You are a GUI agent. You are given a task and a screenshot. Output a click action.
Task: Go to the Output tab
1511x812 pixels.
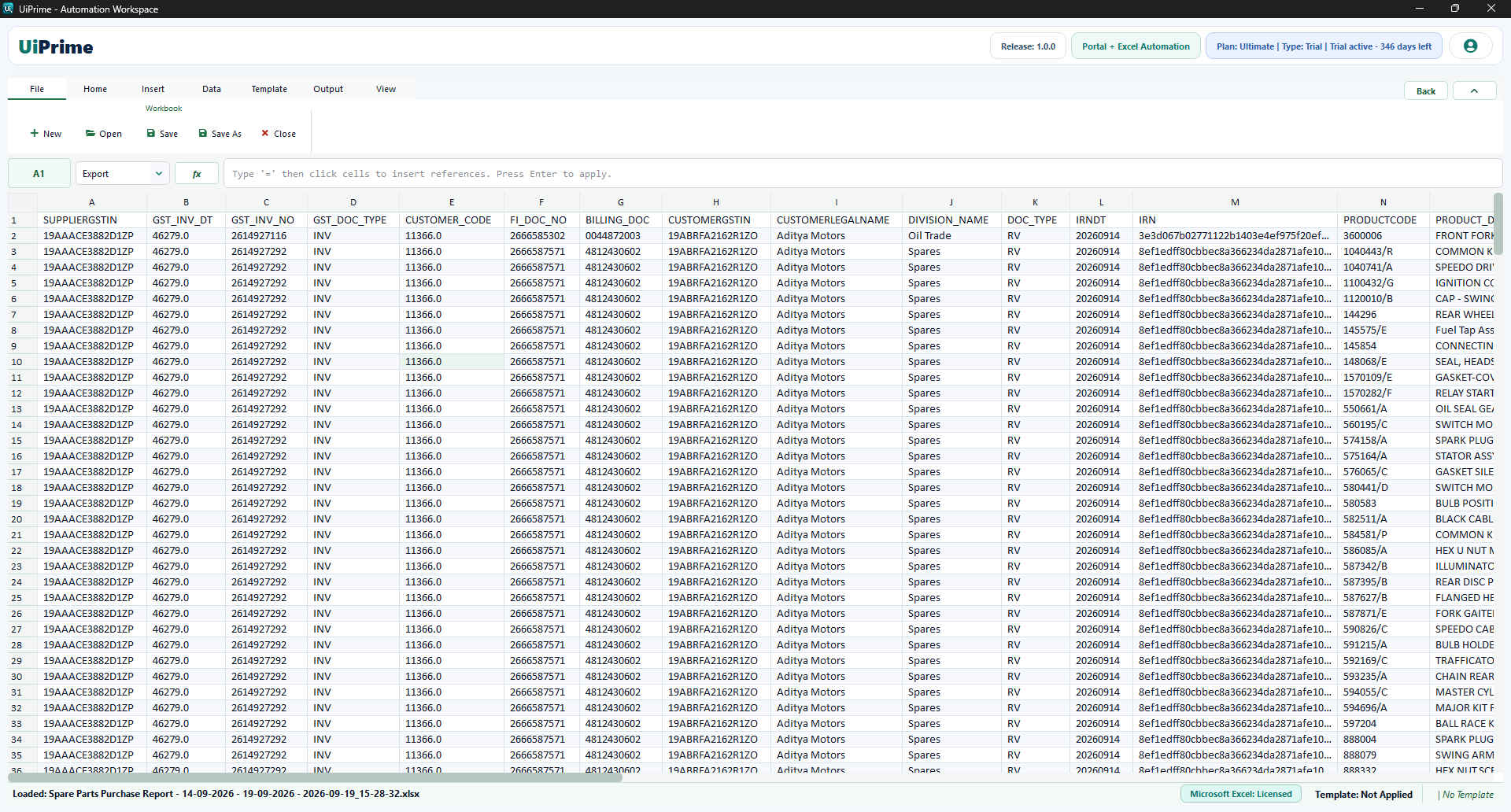click(x=328, y=89)
